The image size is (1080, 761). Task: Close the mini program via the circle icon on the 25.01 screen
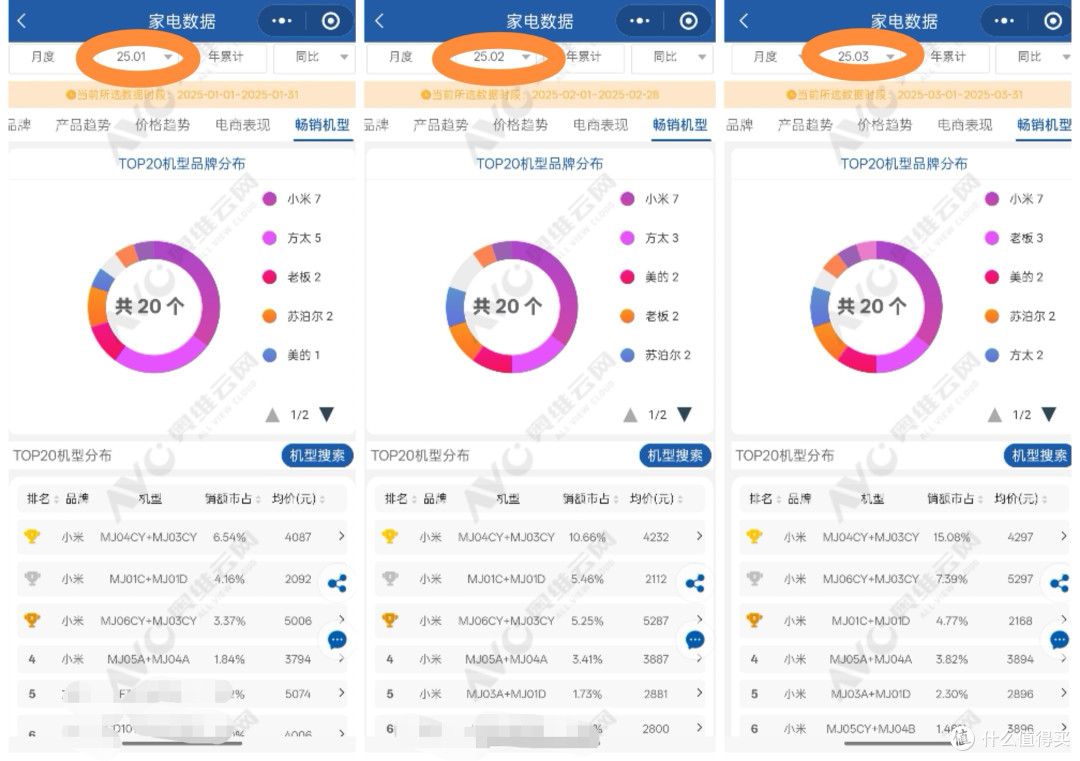[331, 21]
